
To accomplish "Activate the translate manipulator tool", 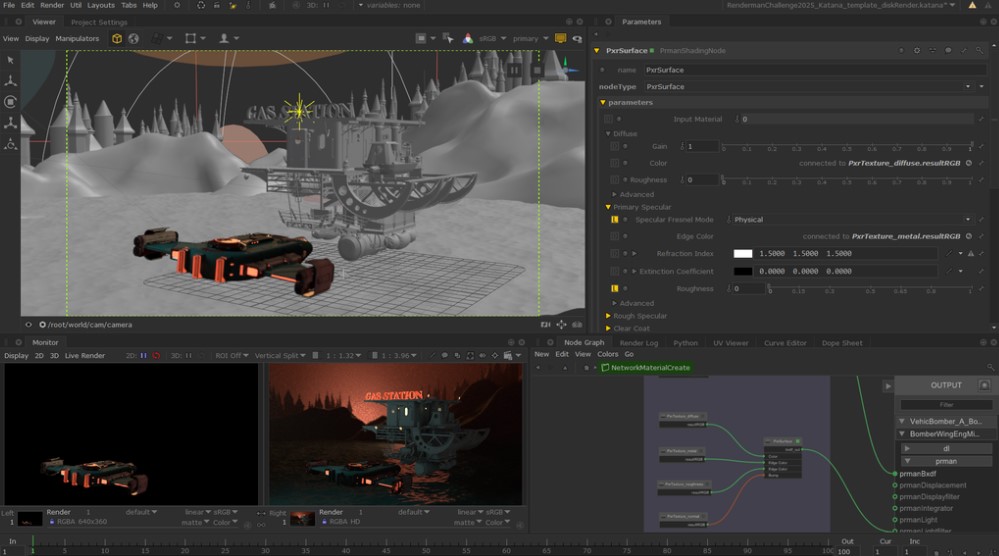I will [x=10, y=81].
